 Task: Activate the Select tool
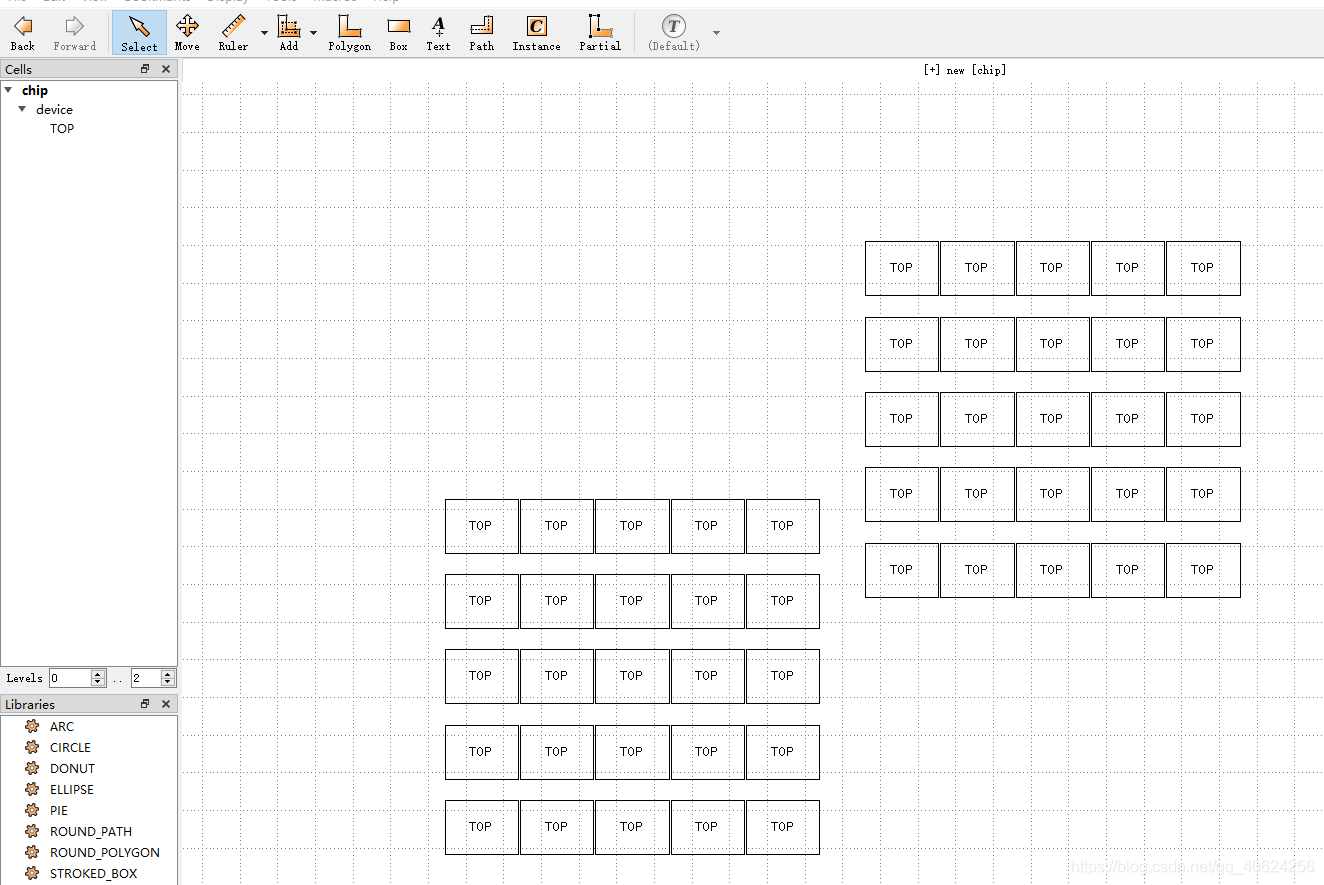tap(139, 33)
